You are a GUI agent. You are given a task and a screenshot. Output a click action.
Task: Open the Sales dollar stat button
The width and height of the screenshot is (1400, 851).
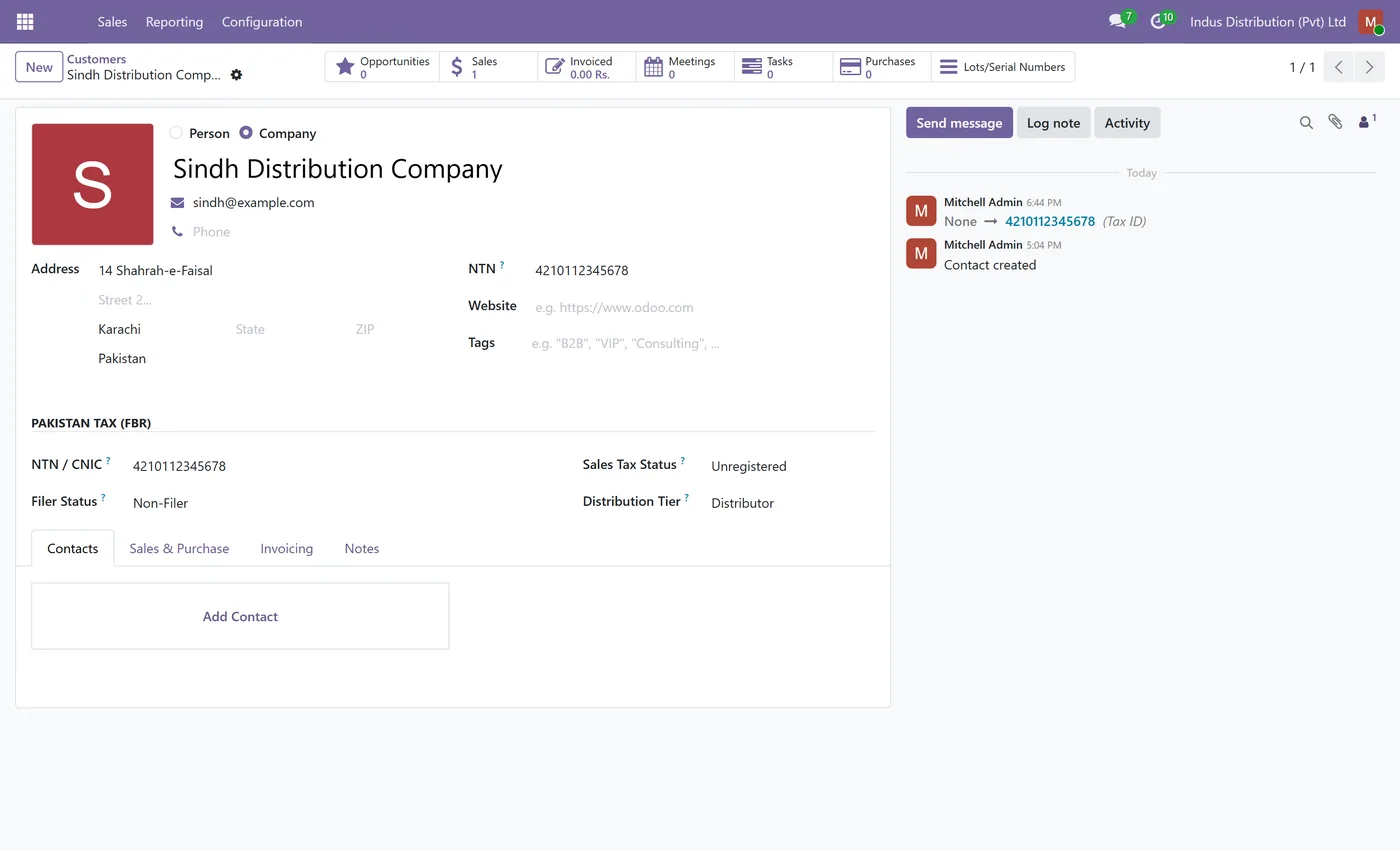[488, 67]
